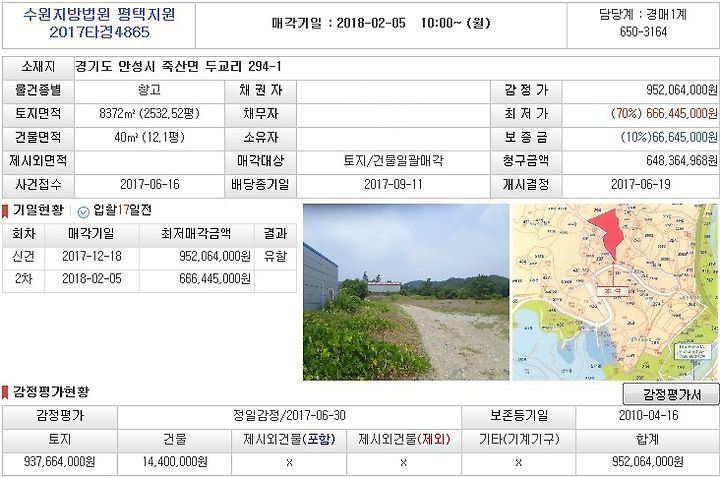
Task: Click the 입찰17일전 label
Action: pyautogui.click(x=122, y=211)
